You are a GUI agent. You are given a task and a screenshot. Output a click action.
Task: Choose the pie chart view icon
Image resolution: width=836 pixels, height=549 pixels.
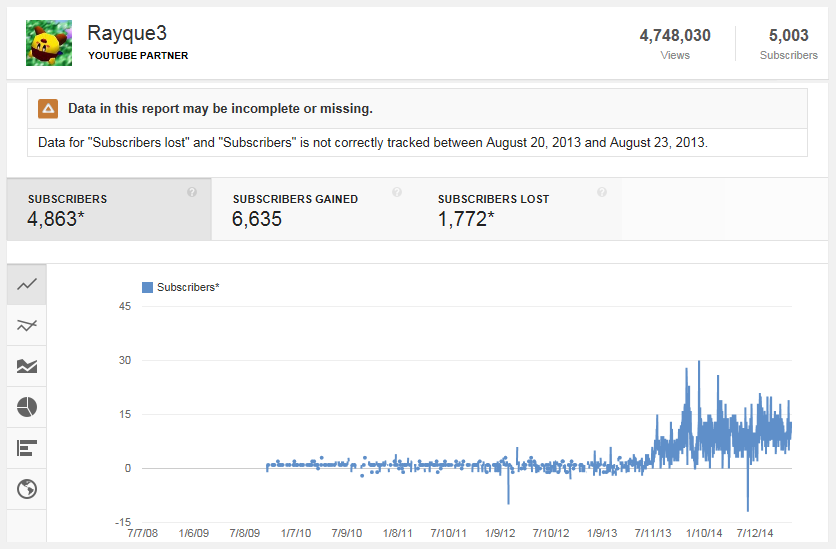[27, 407]
